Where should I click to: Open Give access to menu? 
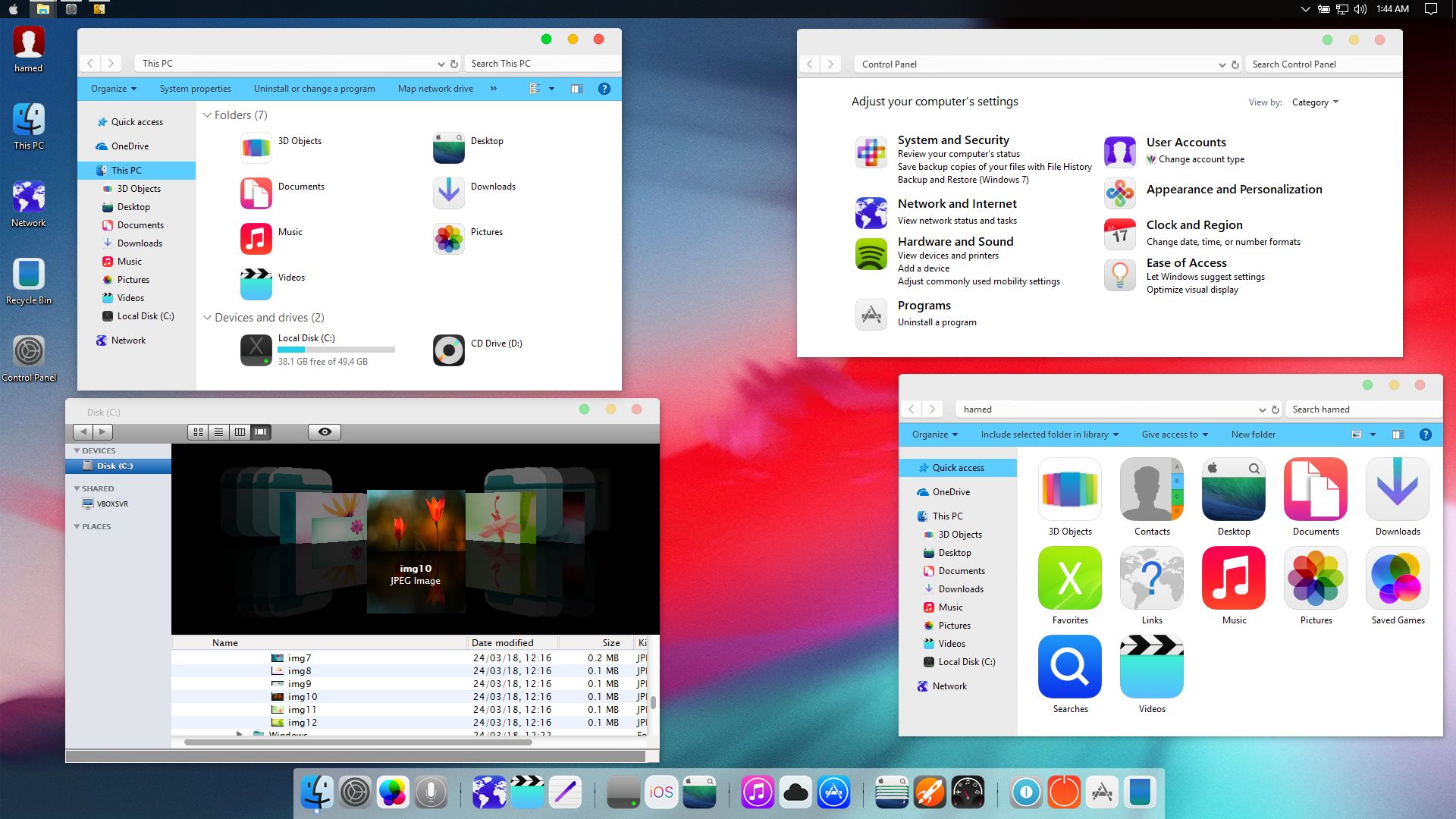click(x=1174, y=435)
